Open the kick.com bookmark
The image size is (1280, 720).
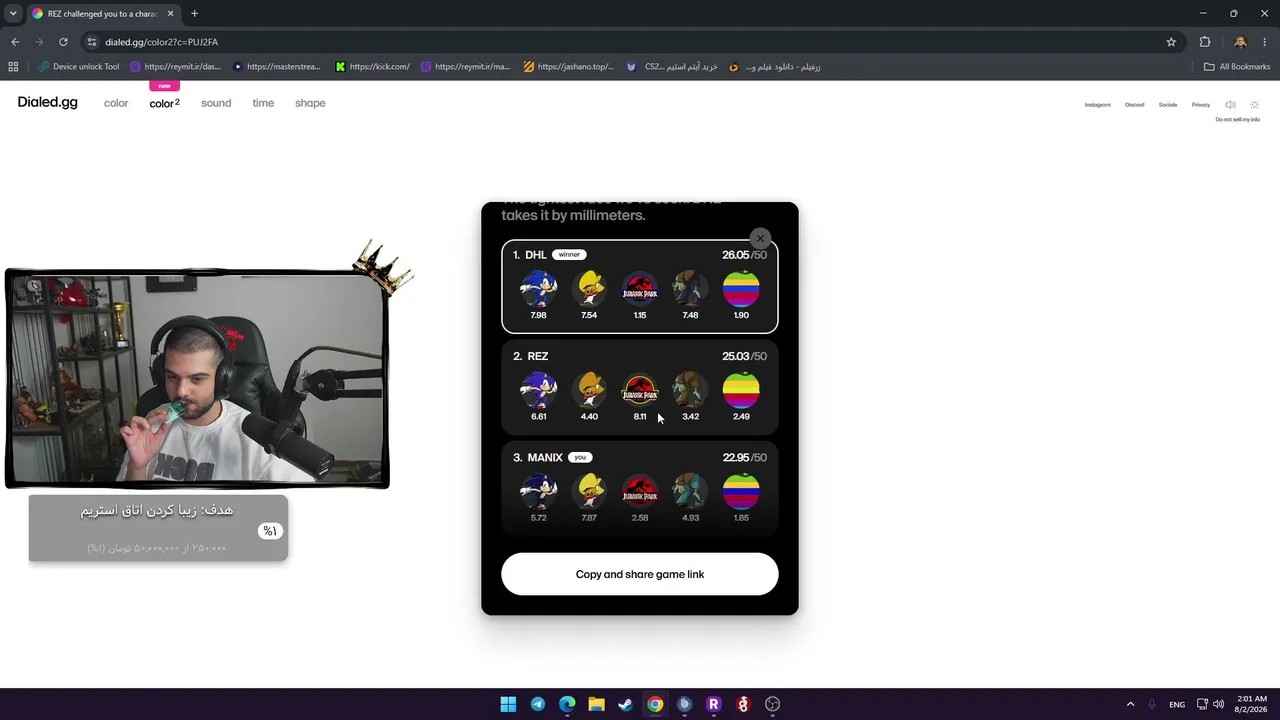[372, 67]
